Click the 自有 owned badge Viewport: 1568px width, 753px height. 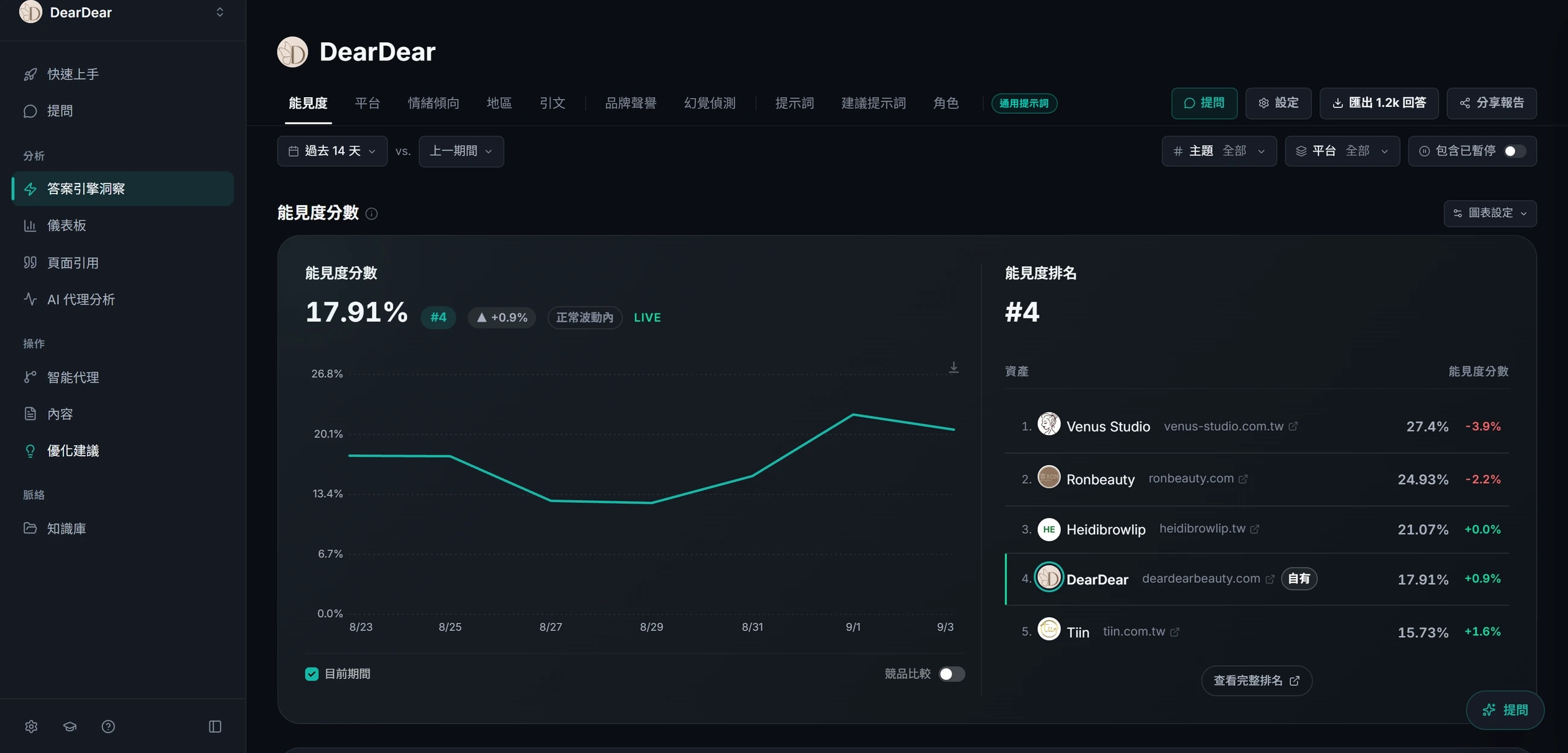pos(1299,578)
